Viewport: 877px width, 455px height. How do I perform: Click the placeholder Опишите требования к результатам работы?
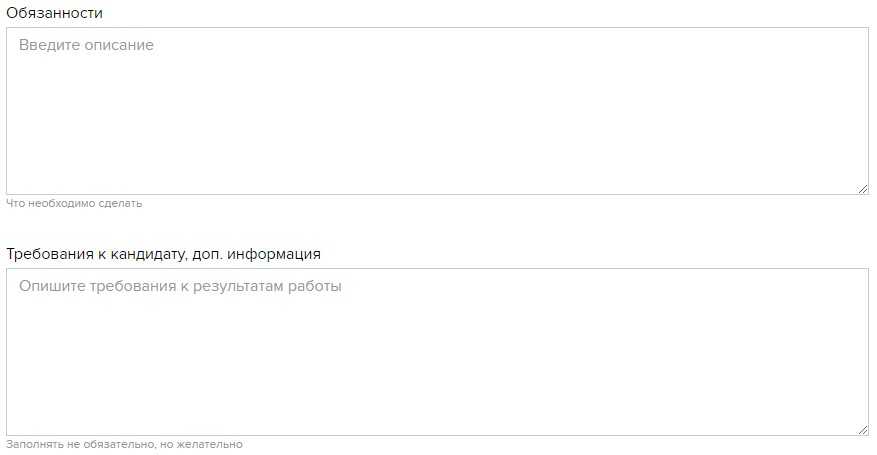click(x=180, y=286)
